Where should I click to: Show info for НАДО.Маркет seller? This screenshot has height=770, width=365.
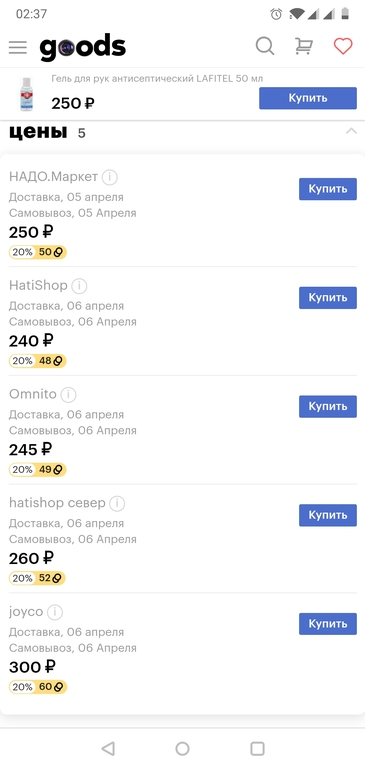[x=110, y=177]
